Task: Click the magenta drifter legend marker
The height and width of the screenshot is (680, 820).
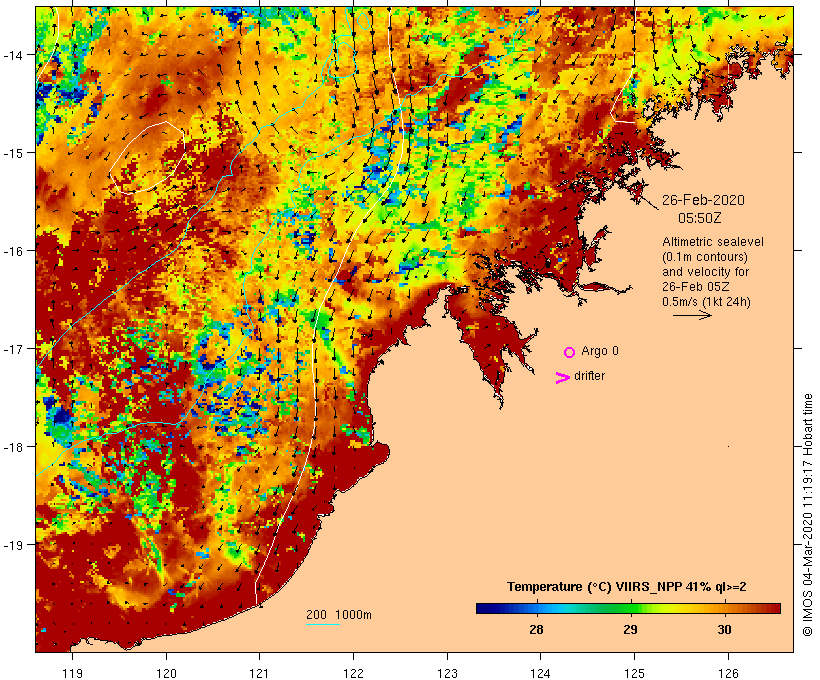Action: click(562, 378)
